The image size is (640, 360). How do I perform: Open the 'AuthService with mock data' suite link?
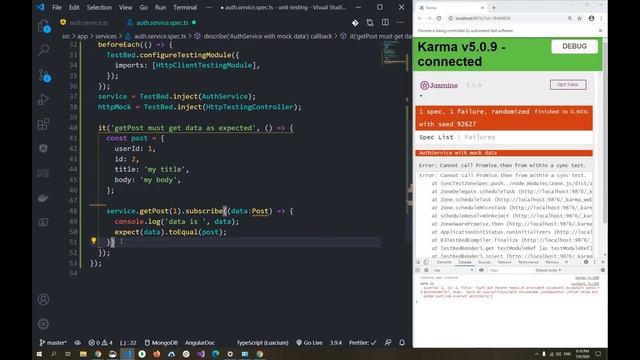458,153
